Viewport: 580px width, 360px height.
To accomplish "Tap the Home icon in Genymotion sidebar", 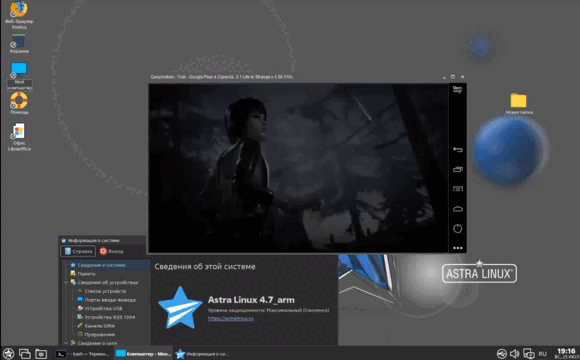I will [x=458, y=209].
